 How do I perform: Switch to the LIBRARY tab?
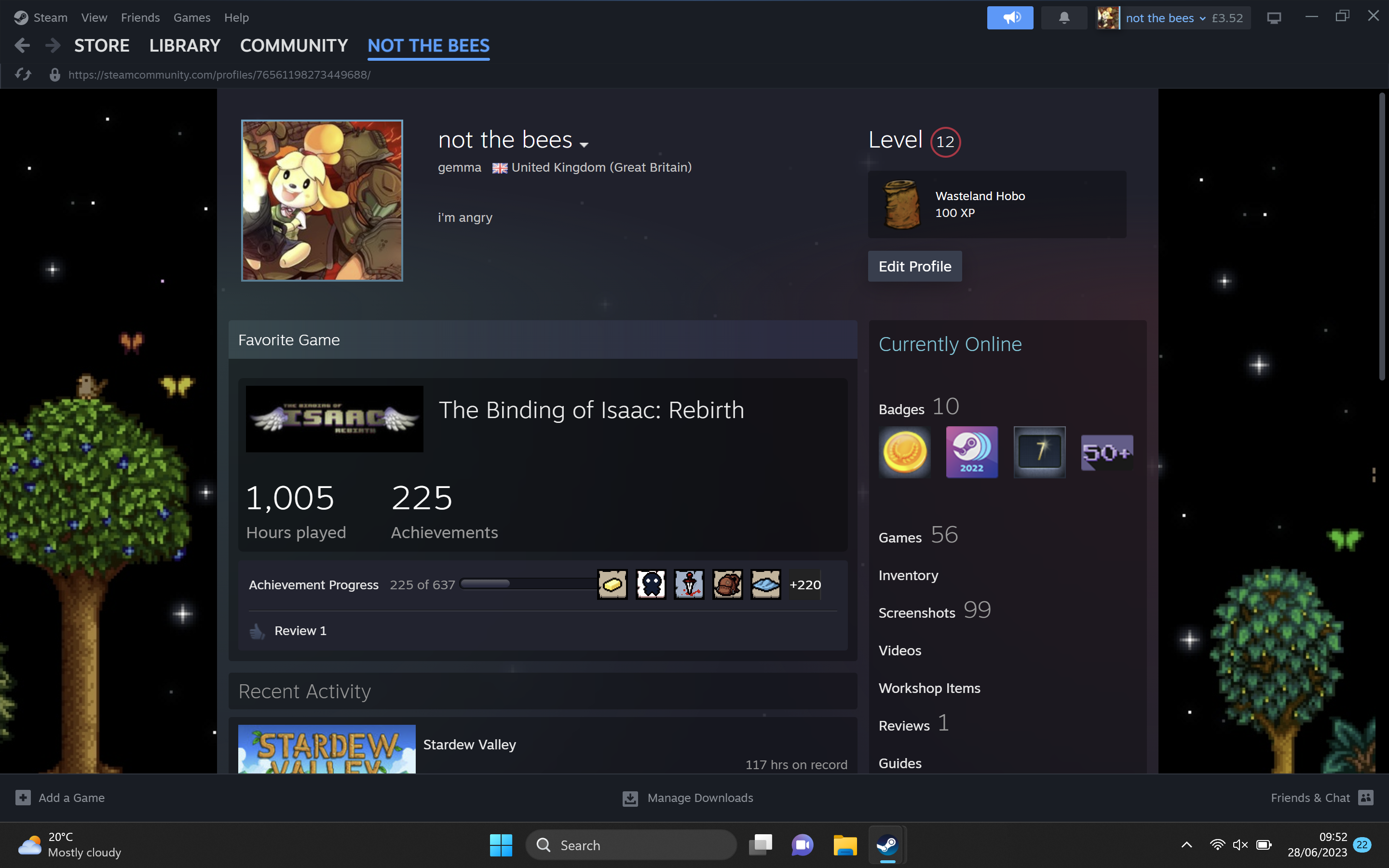point(185,45)
